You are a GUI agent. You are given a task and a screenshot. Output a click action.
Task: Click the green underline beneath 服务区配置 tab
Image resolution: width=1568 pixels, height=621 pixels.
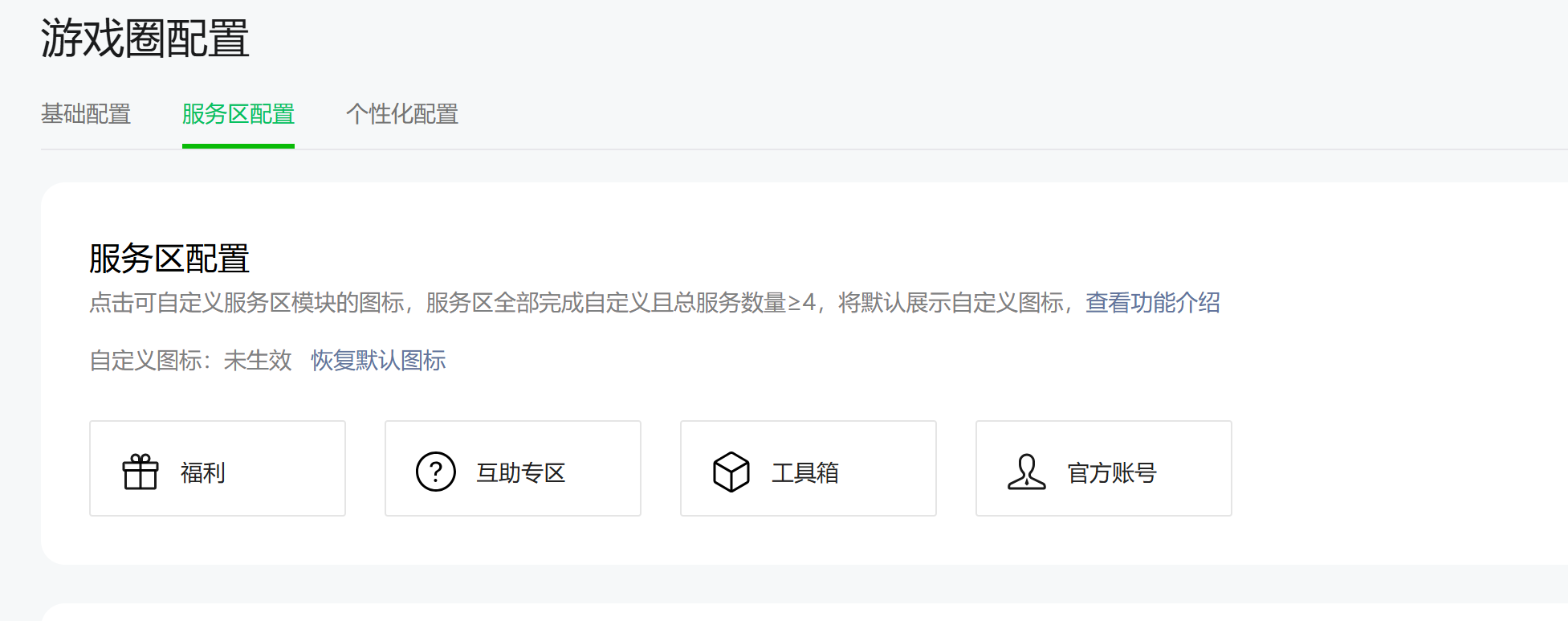click(x=238, y=146)
